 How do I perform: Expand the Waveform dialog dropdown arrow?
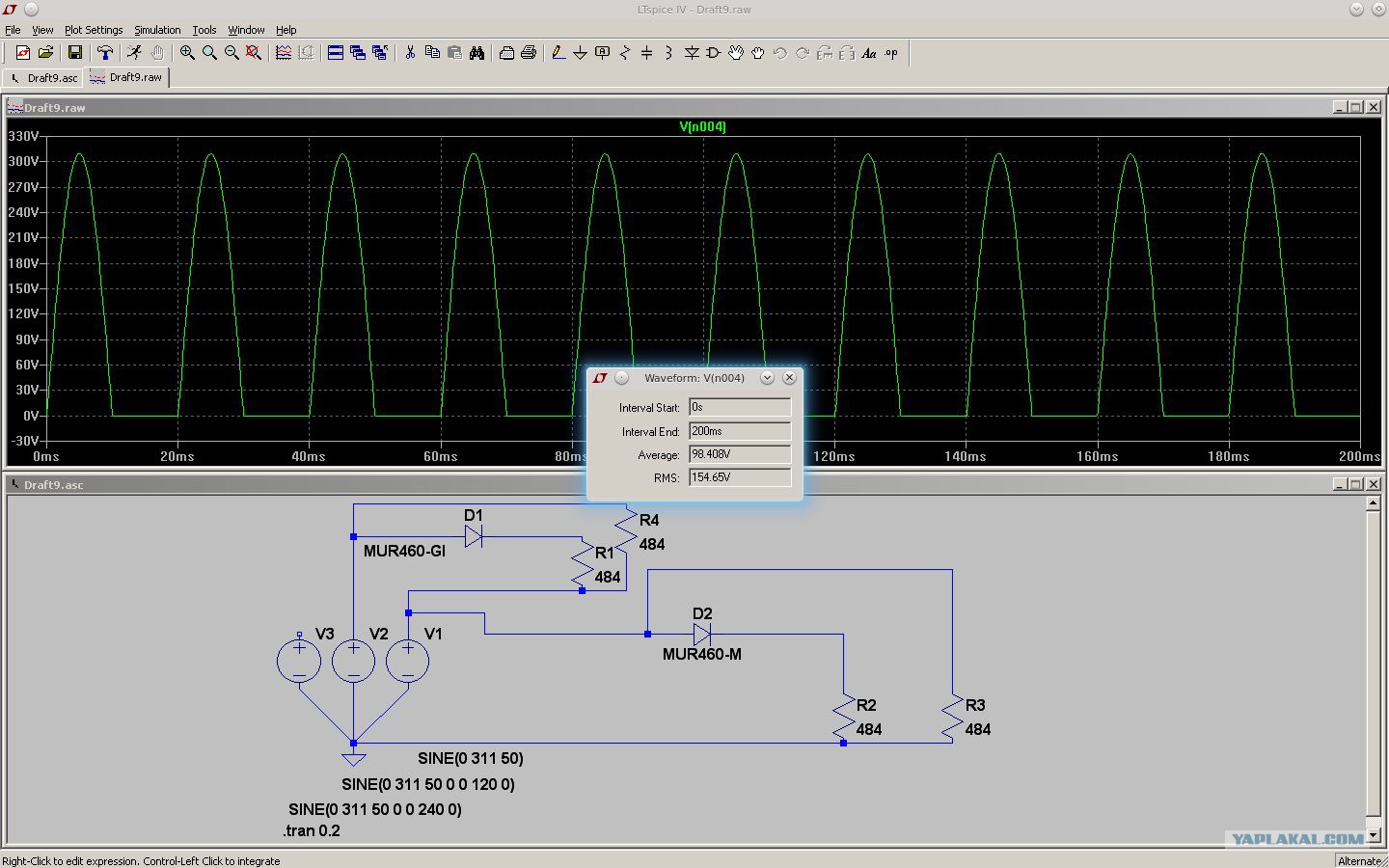767,378
